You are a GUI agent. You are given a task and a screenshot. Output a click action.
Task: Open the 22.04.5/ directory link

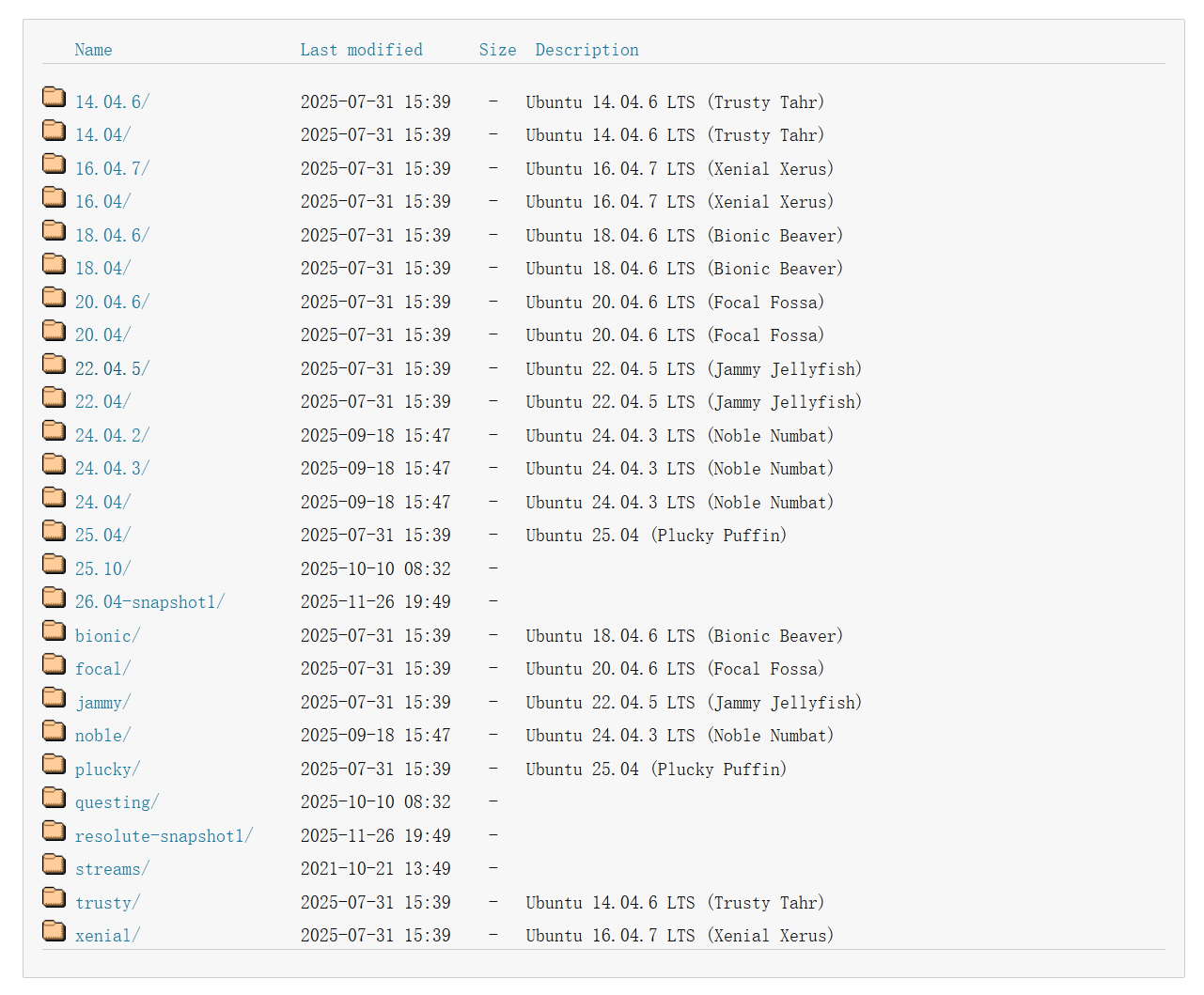pyautogui.click(x=112, y=369)
